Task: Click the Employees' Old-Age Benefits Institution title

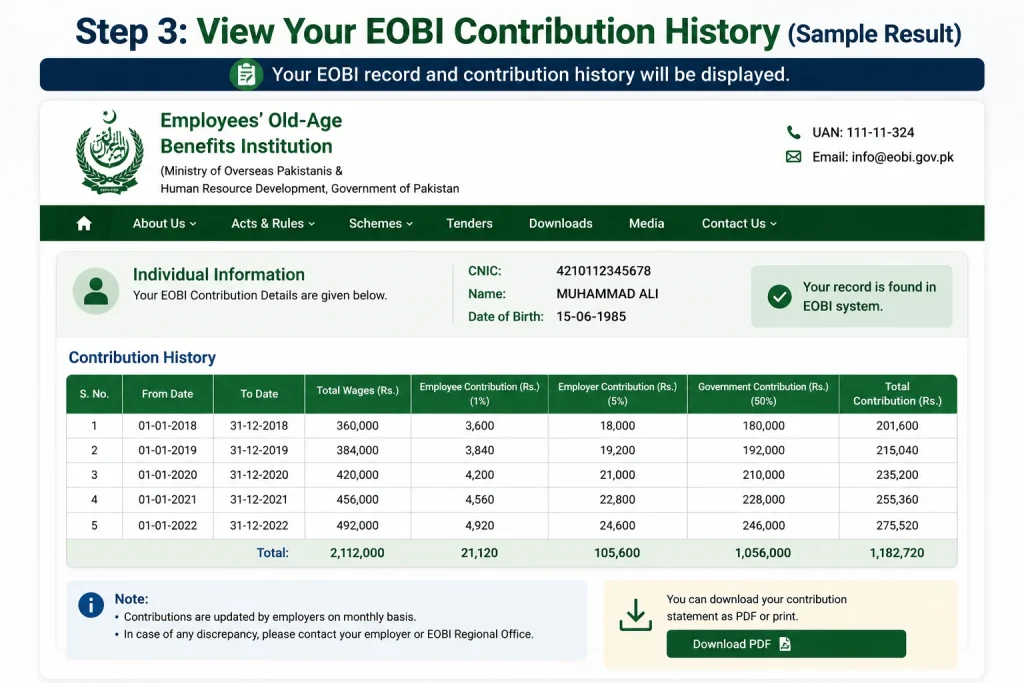Action: pyautogui.click(x=251, y=133)
